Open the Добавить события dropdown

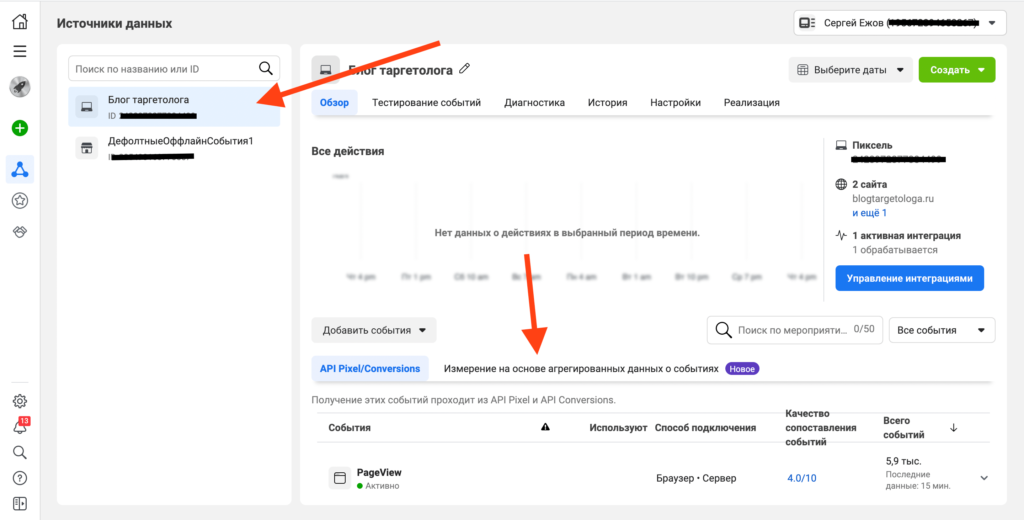click(x=373, y=330)
